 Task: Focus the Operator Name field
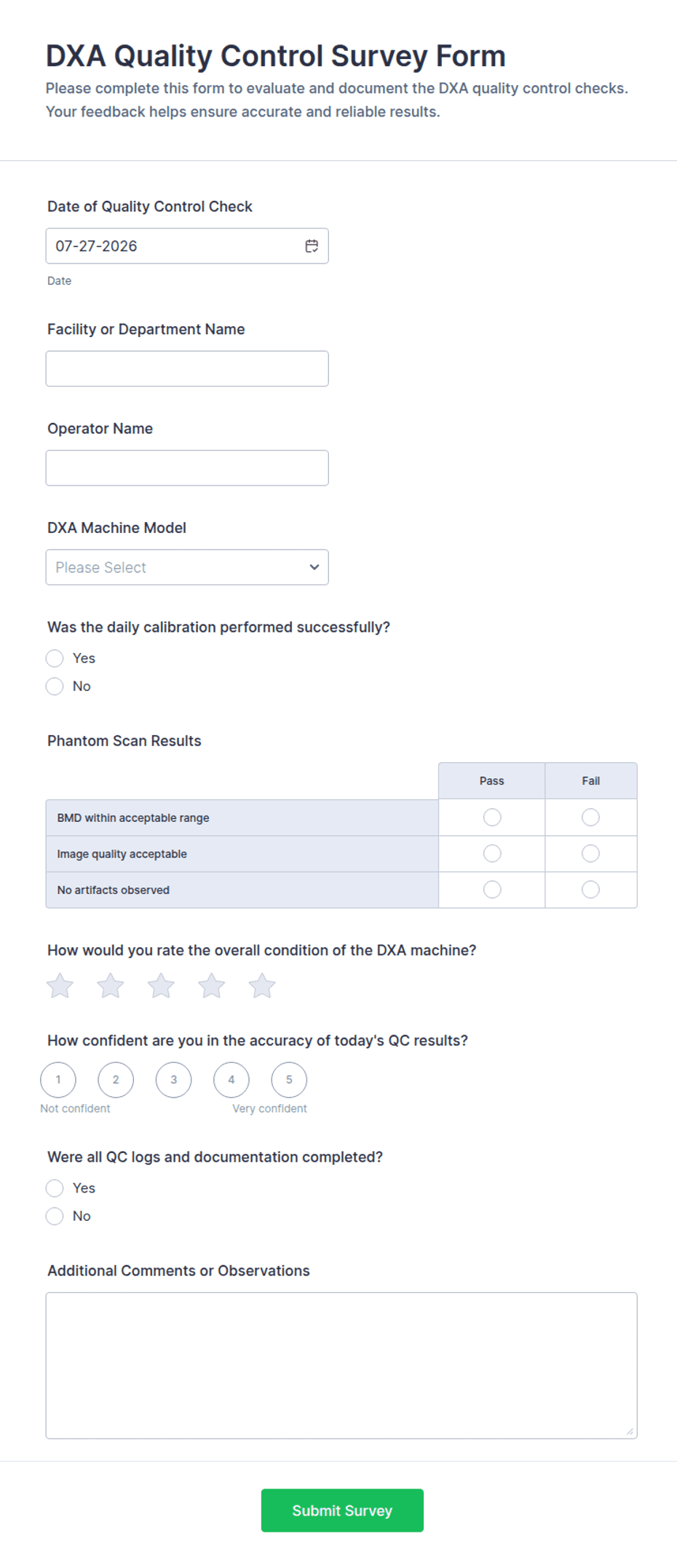coord(187,468)
